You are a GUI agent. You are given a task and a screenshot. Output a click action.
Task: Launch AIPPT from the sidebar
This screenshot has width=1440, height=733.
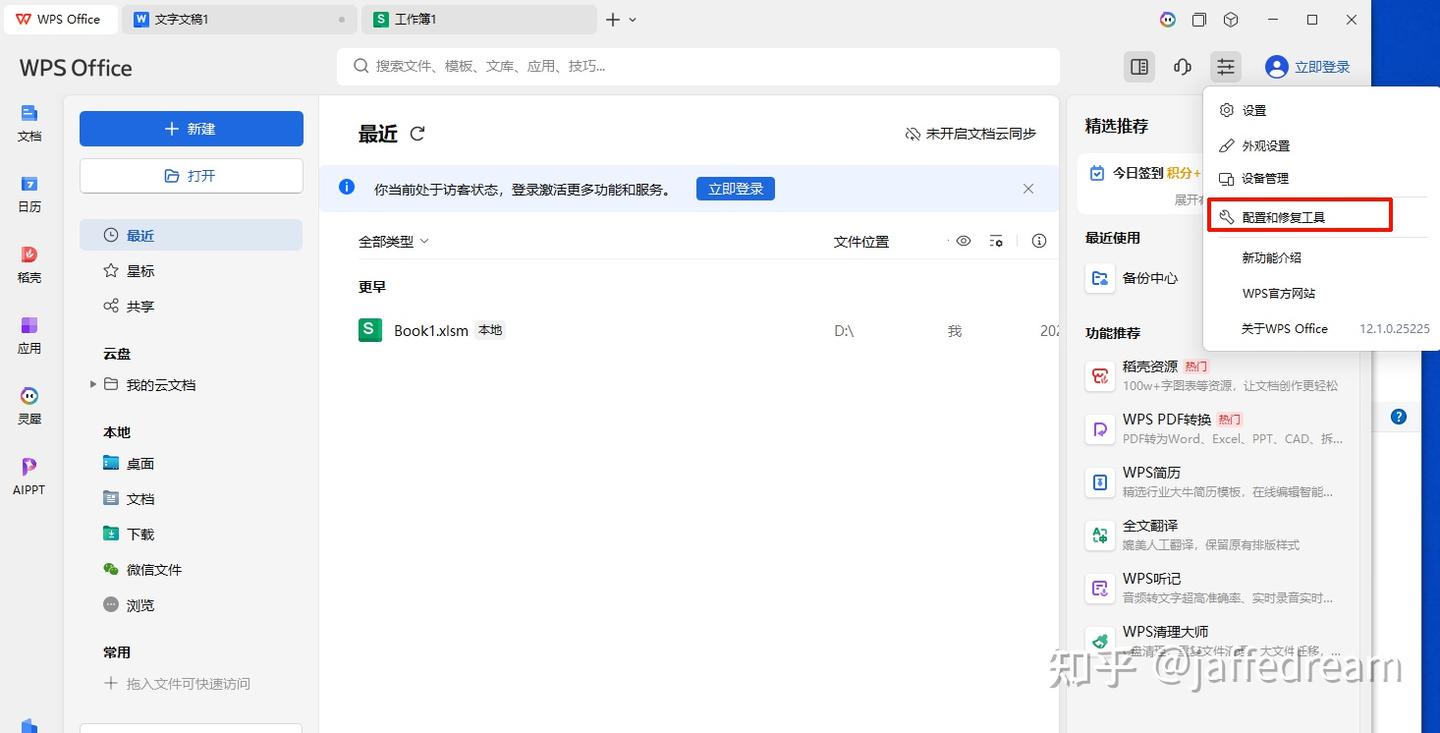pyautogui.click(x=29, y=476)
